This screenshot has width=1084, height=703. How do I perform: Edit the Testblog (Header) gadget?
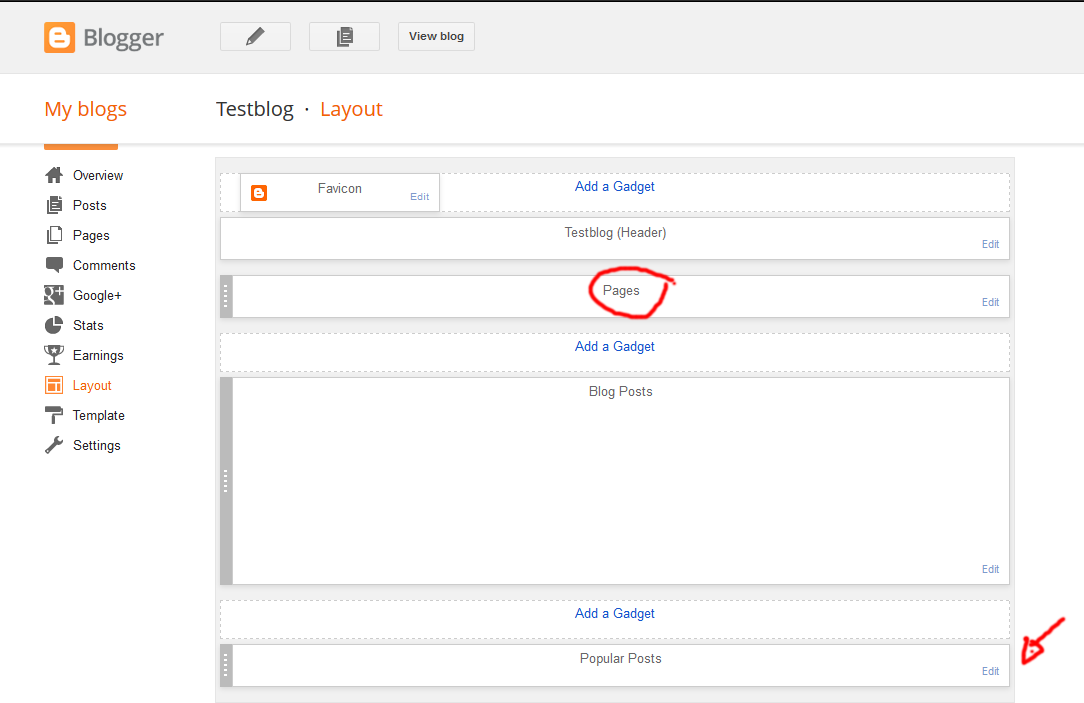tap(990, 245)
